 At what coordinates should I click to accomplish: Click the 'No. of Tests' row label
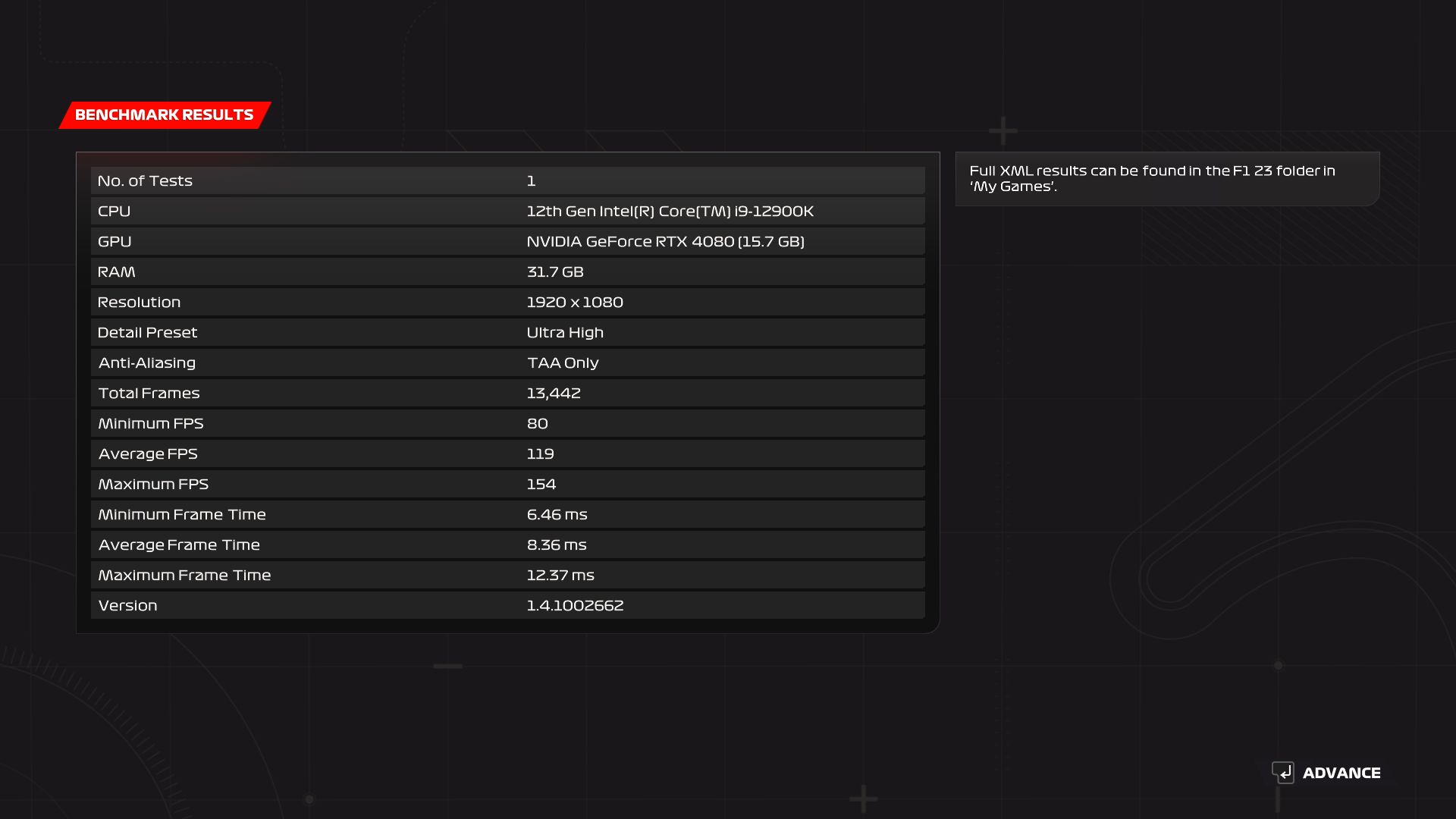coord(145,180)
